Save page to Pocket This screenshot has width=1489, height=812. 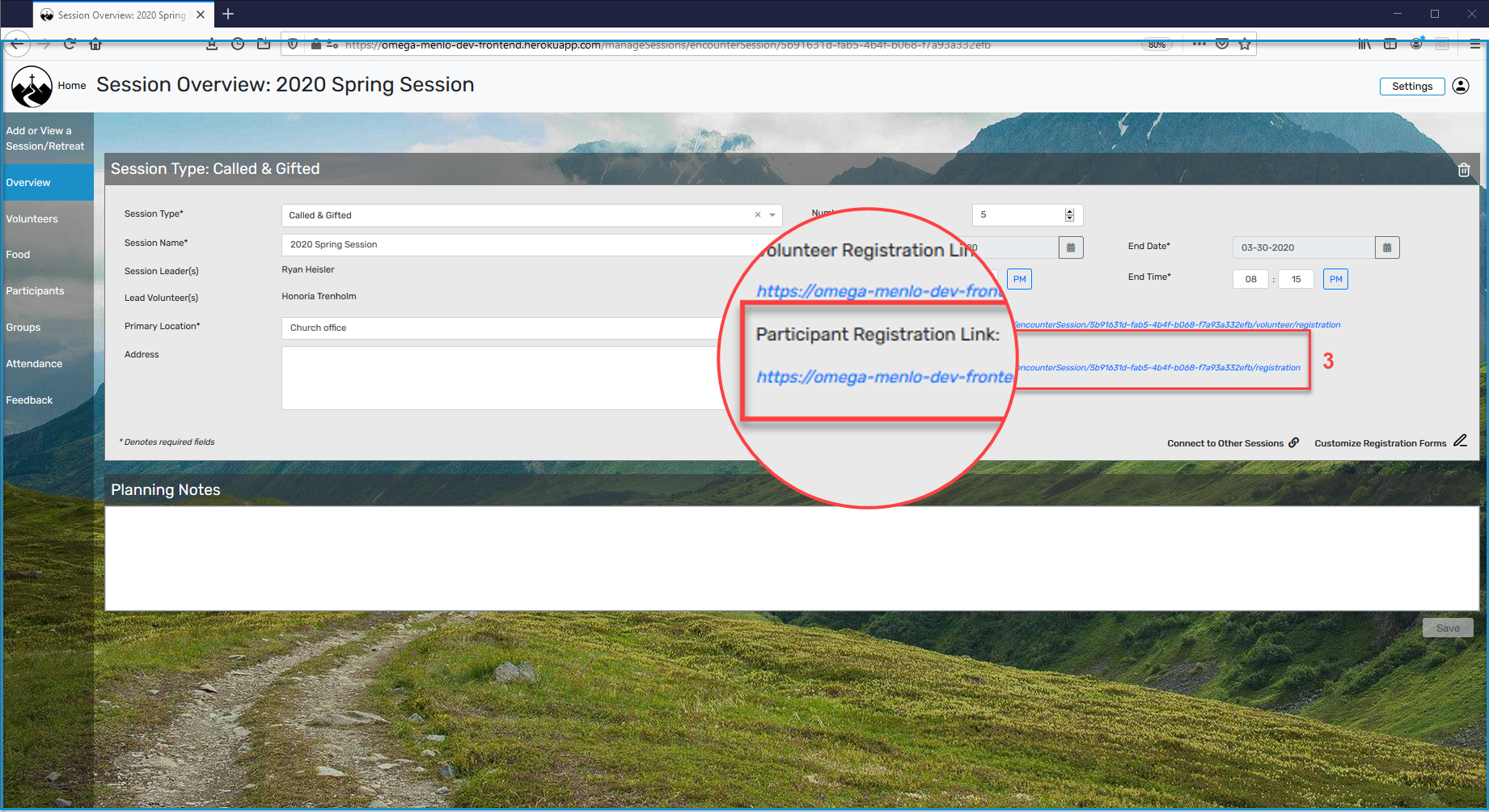coord(1222,44)
